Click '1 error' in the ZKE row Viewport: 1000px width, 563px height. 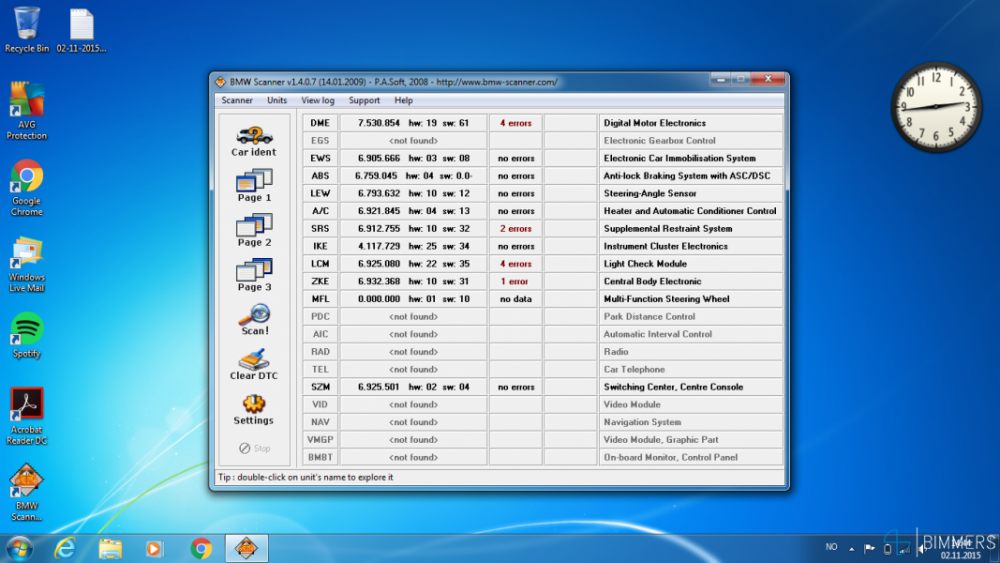point(515,281)
